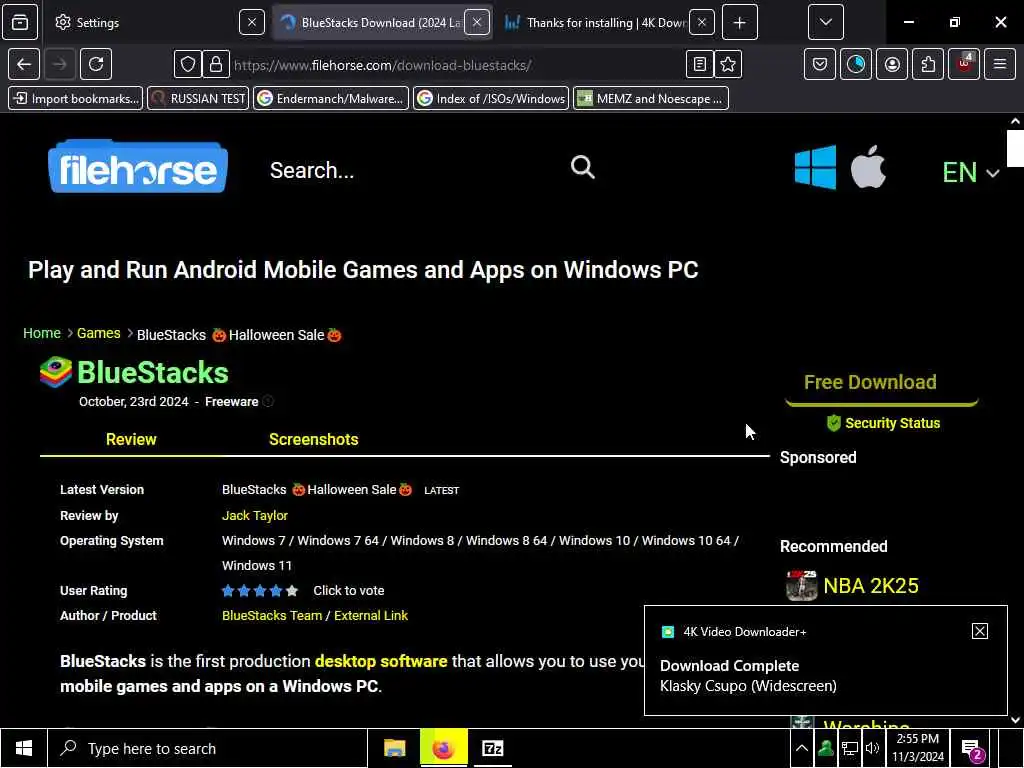This screenshot has height=768, width=1024.
Task: Open NBA 2K25 recommended item
Action: [x=871, y=586]
